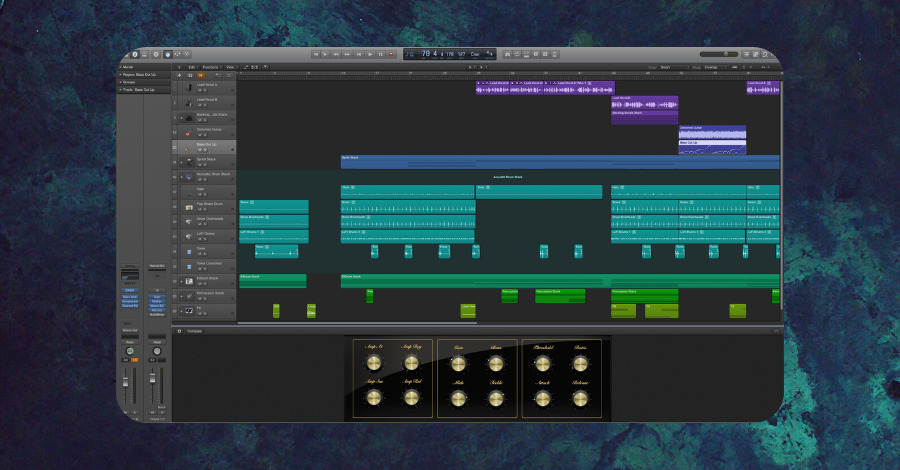Click the Backing Vocals Stack track icon
This screenshot has height=470, width=900.
pos(188,117)
